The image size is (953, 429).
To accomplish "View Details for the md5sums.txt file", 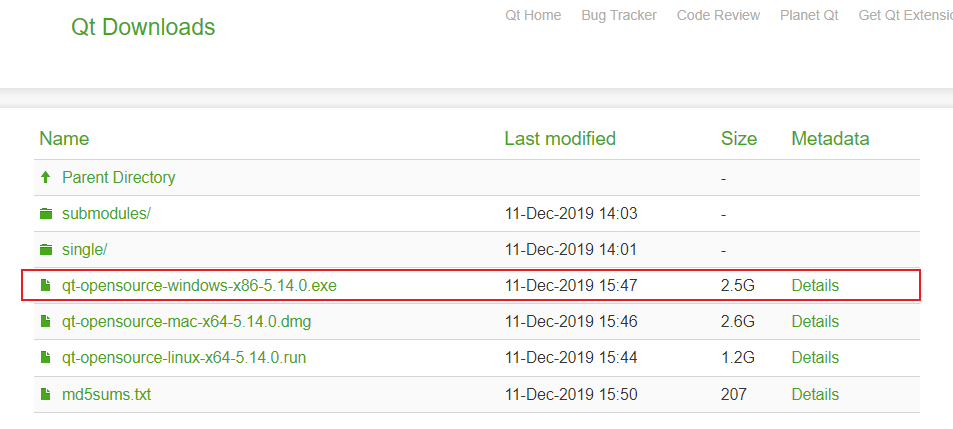I will point(815,394).
